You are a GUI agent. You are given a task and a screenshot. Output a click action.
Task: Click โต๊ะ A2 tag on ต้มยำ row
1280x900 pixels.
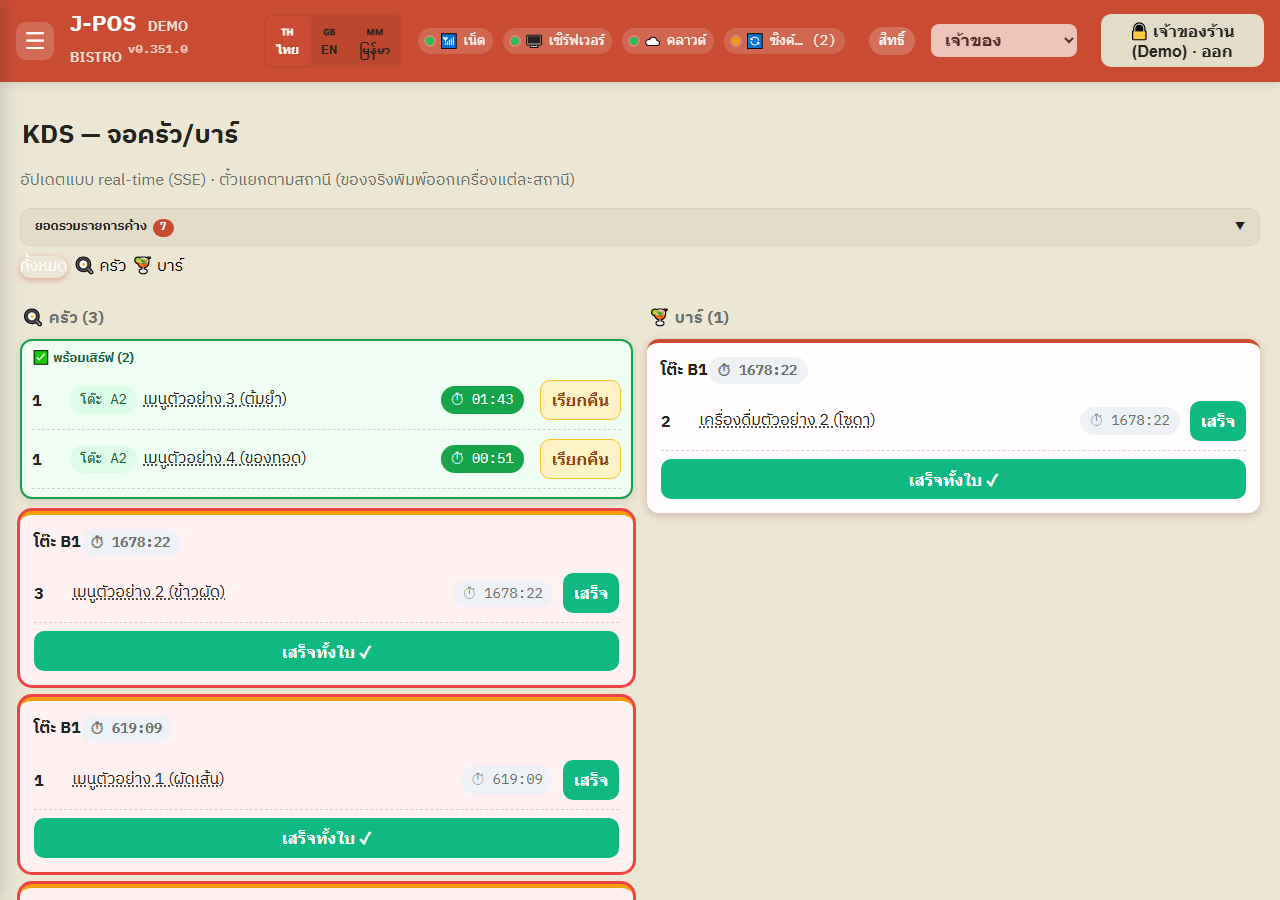pos(103,400)
